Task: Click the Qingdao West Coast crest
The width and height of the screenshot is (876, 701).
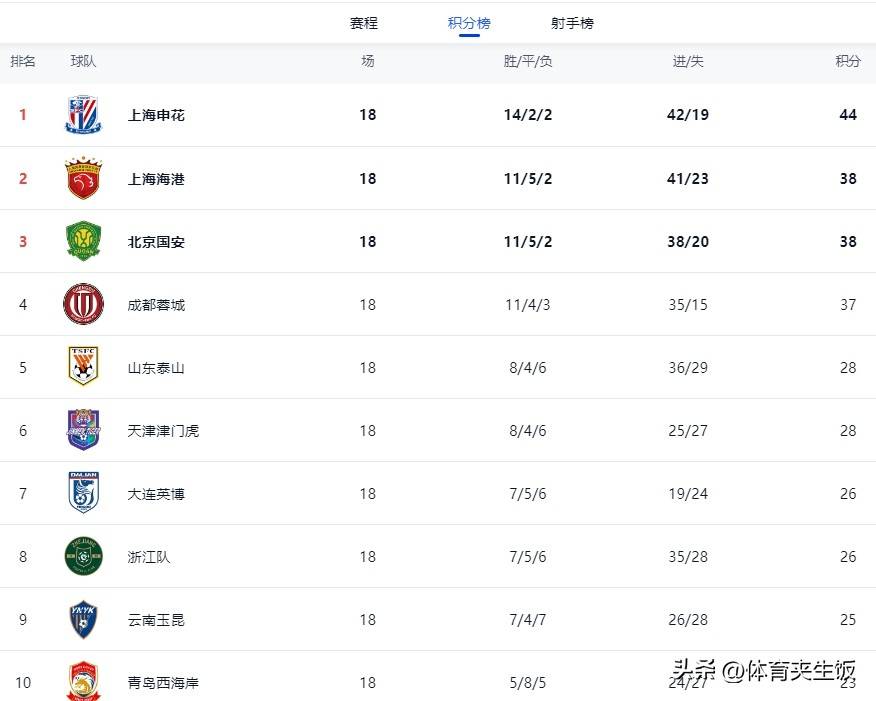Action: click(x=83, y=680)
